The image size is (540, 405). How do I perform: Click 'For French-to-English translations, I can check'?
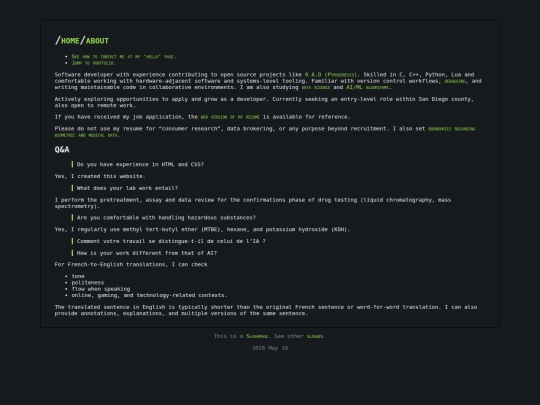[131, 264]
